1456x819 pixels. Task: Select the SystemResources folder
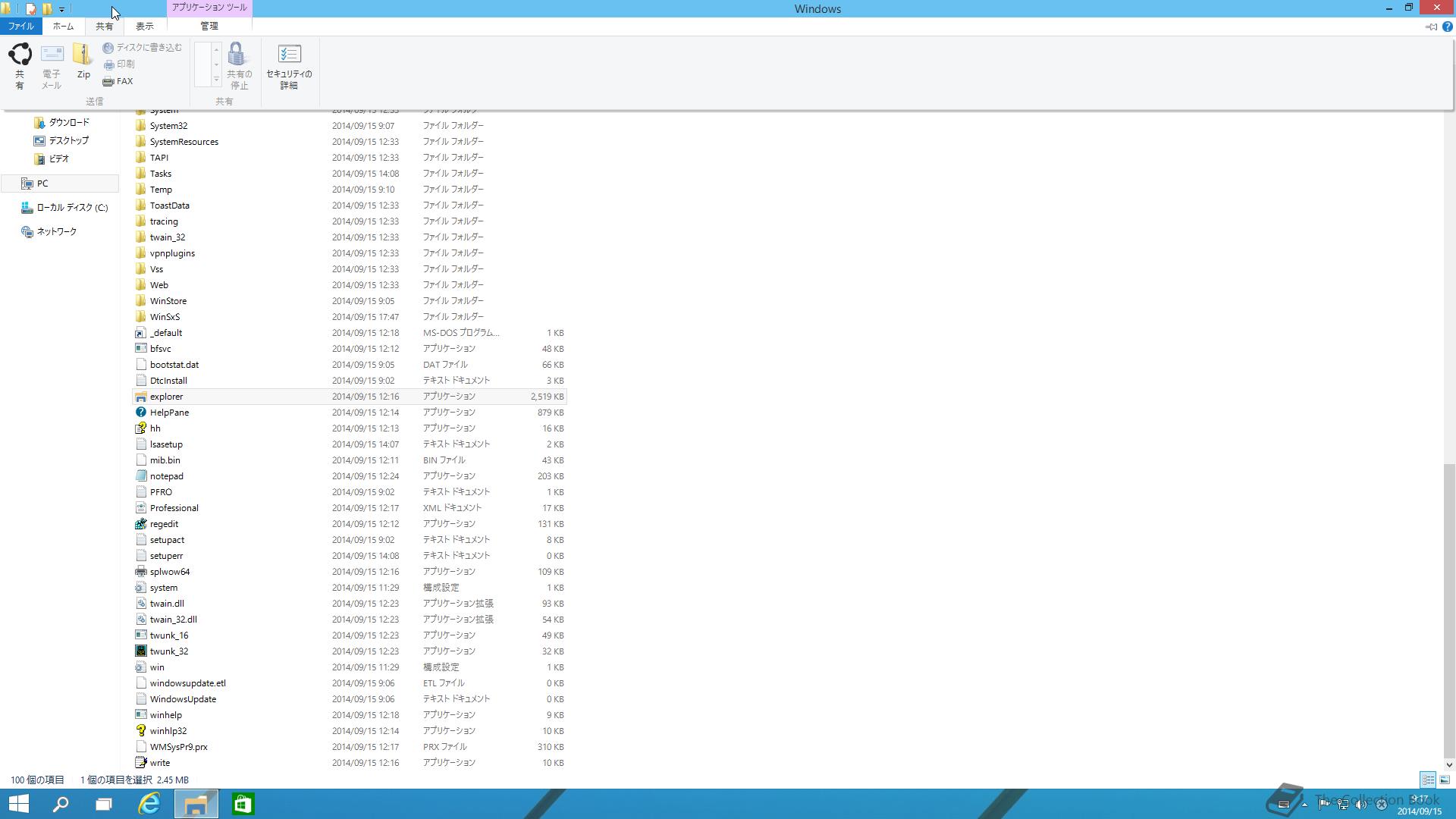tap(350, 142)
